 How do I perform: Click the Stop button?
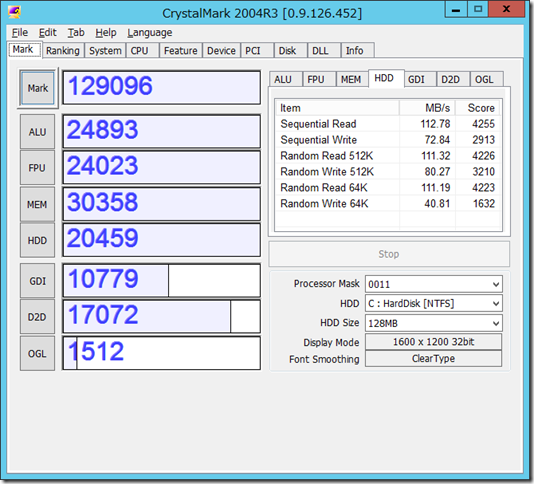pyautogui.click(x=389, y=254)
